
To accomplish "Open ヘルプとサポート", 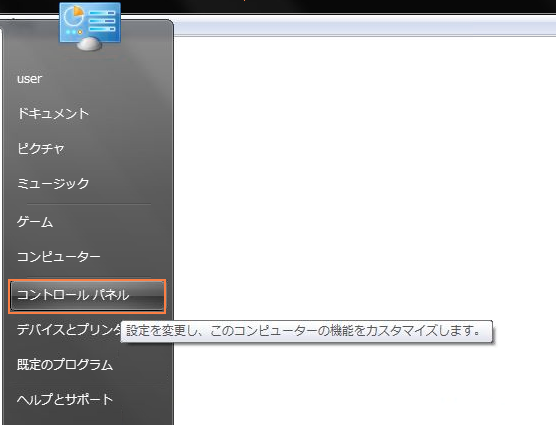I will click(x=65, y=399).
